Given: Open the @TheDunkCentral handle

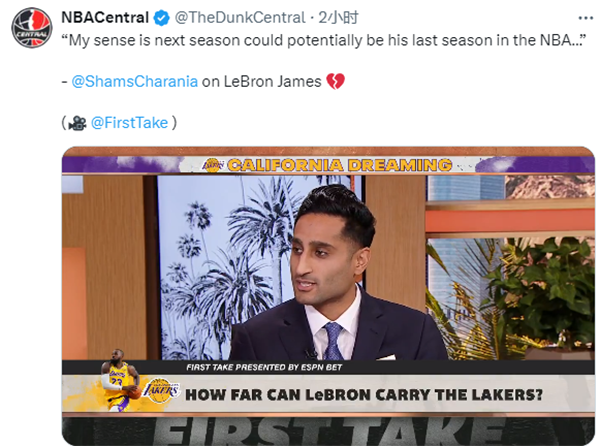Looking at the screenshot, I should tap(240, 18).
